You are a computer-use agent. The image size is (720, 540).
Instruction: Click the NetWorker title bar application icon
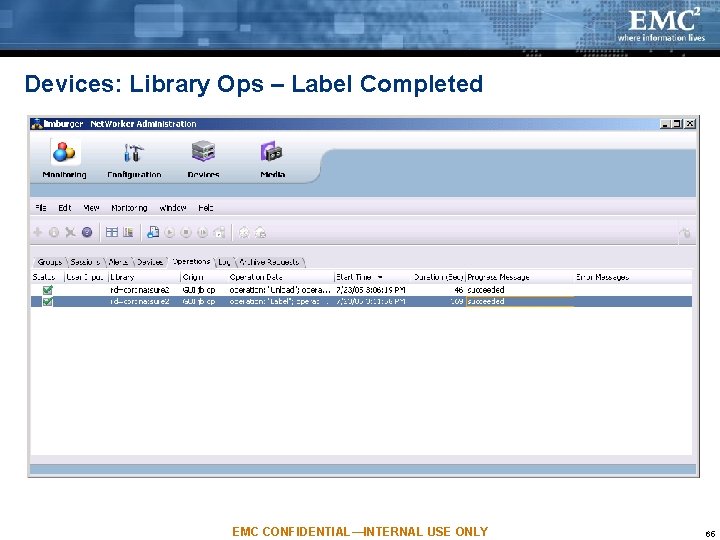pos(37,124)
